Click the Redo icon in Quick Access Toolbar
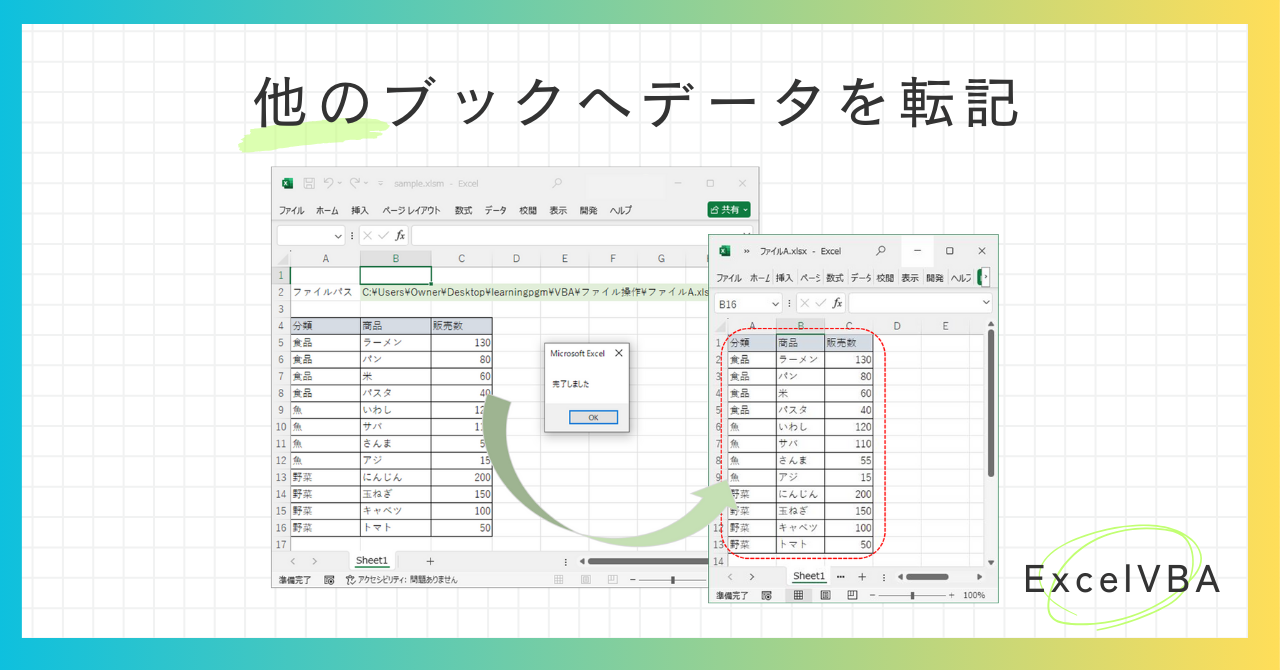This screenshot has height=670, width=1280. tap(356, 183)
